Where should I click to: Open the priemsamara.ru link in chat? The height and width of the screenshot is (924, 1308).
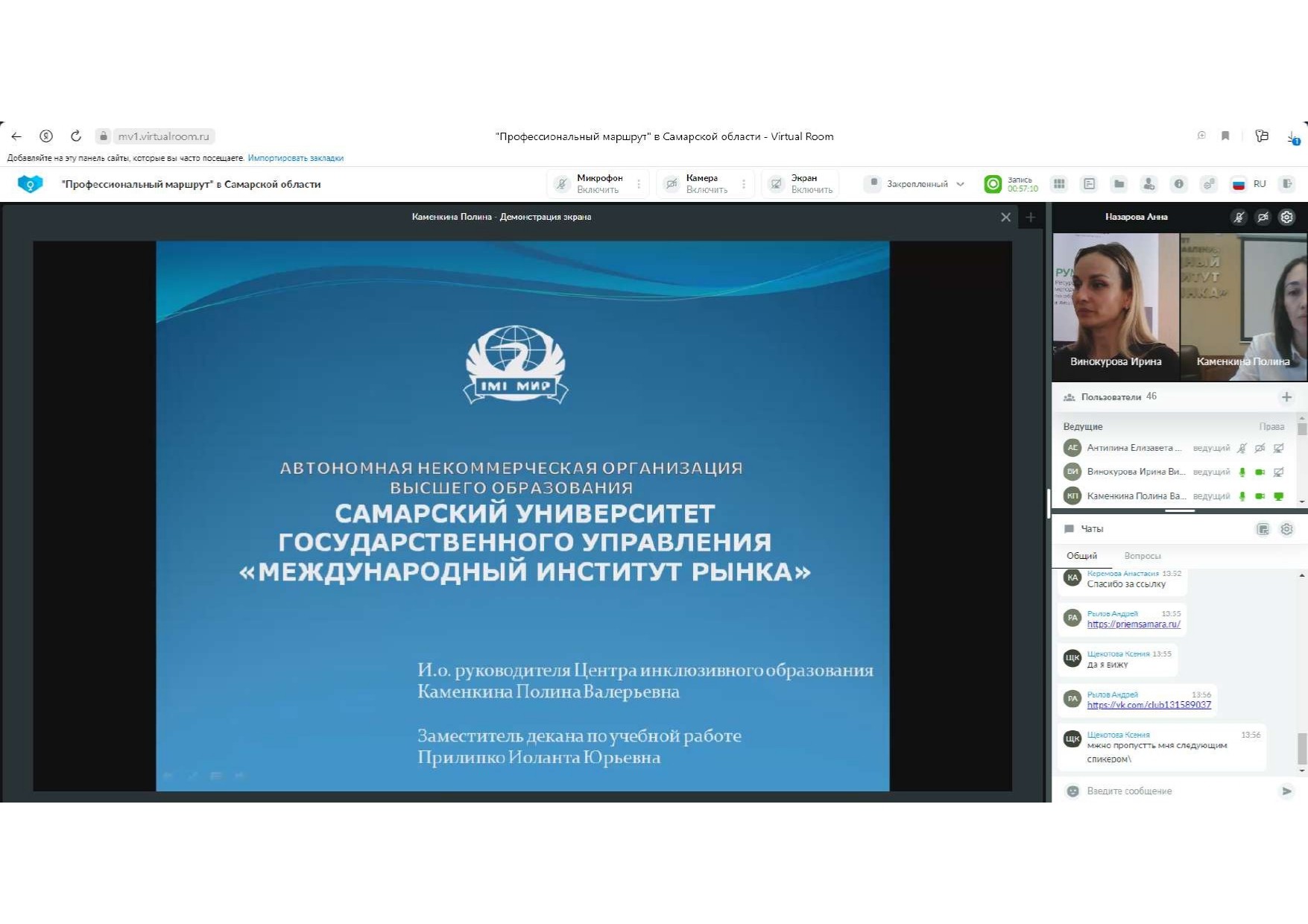pyautogui.click(x=1133, y=624)
